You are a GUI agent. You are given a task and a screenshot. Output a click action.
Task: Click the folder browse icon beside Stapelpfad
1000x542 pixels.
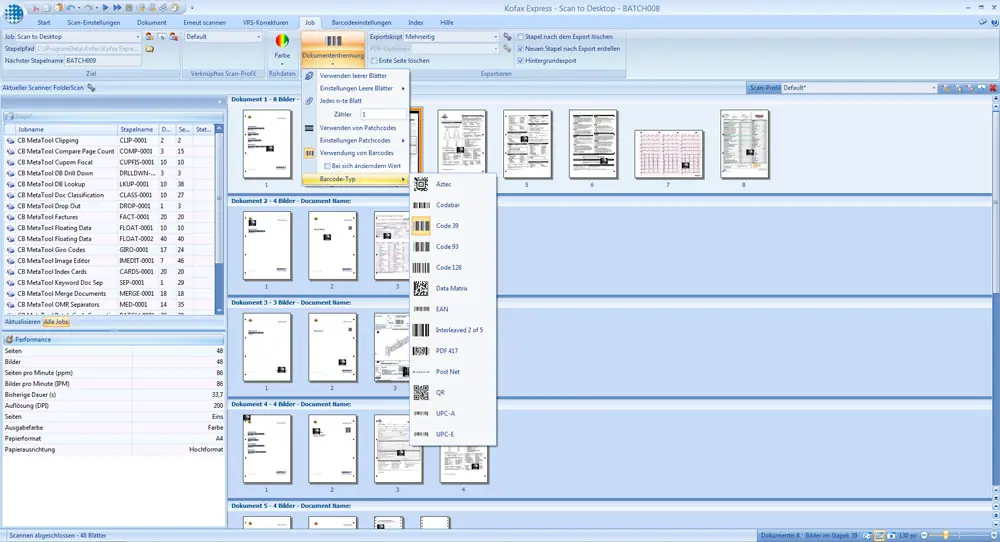(x=149, y=48)
